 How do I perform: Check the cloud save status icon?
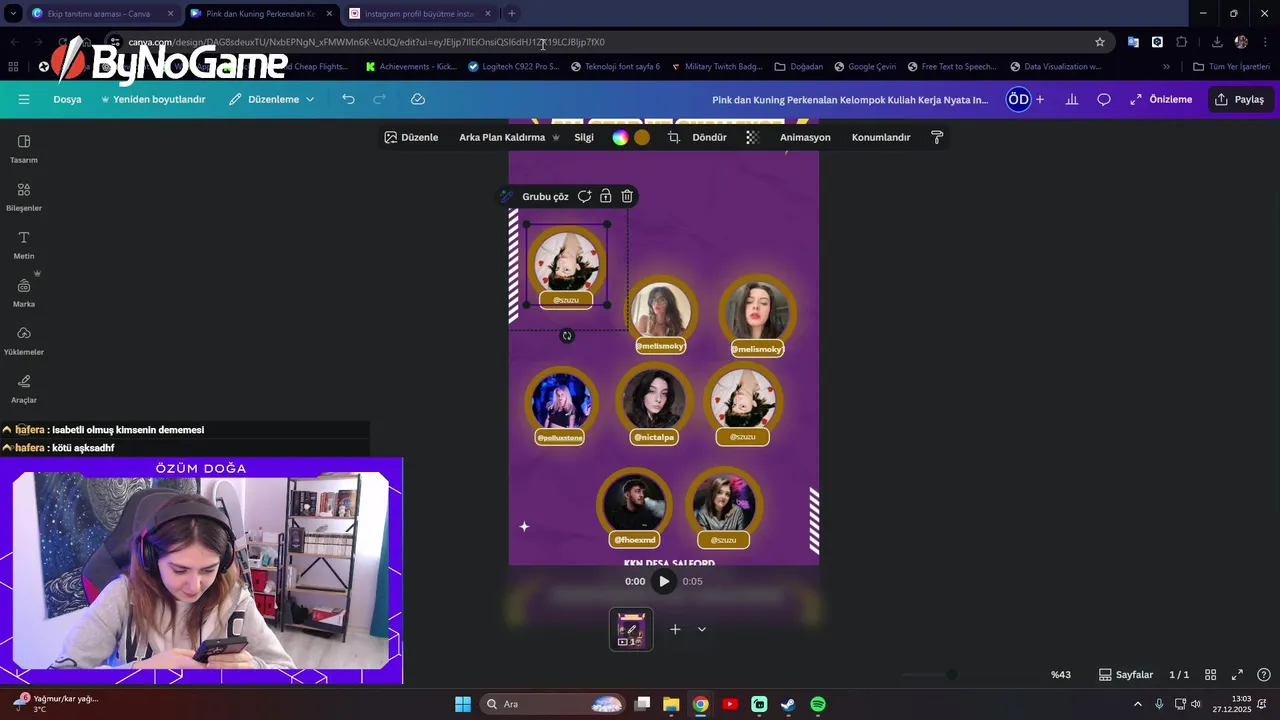click(x=418, y=99)
